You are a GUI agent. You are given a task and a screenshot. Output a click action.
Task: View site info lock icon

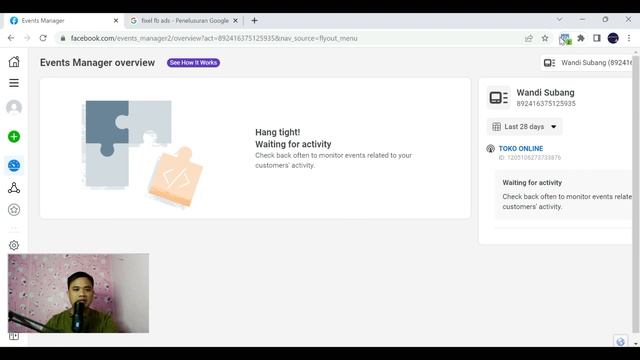pyautogui.click(x=62, y=38)
